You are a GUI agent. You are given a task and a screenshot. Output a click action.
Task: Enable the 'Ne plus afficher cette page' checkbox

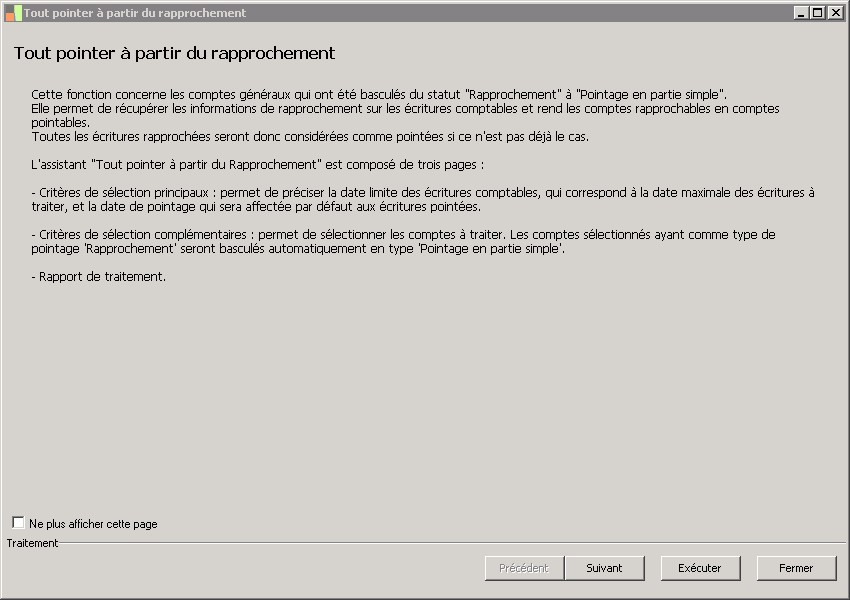click(18, 522)
